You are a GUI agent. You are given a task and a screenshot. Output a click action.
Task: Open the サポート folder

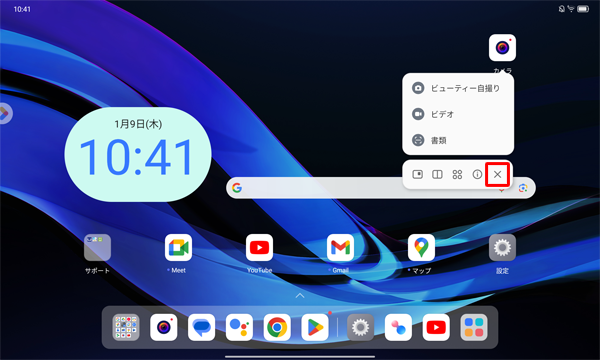click(97, 248)
